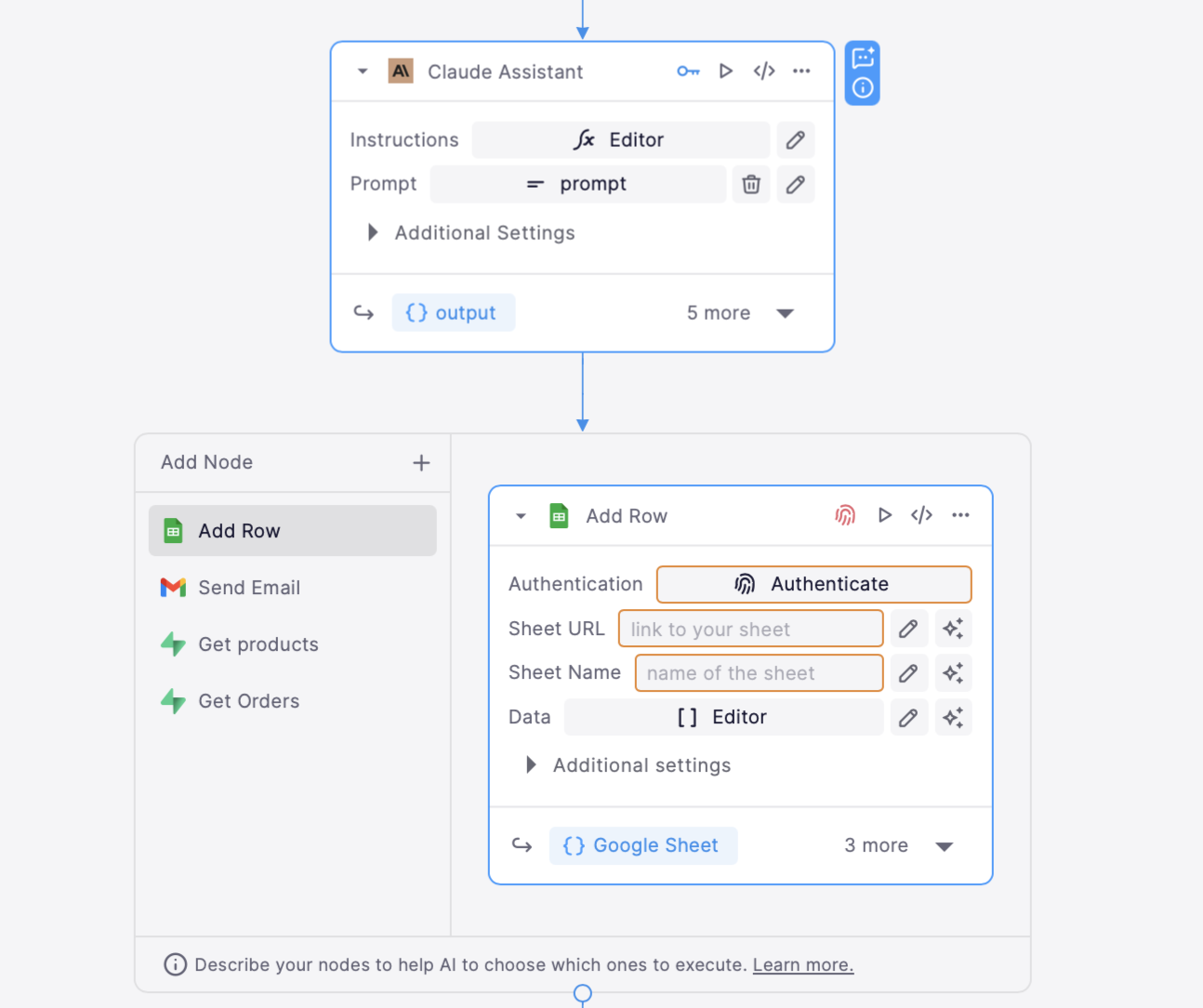Focus the Sheet URL input field

tap(751, 629)
